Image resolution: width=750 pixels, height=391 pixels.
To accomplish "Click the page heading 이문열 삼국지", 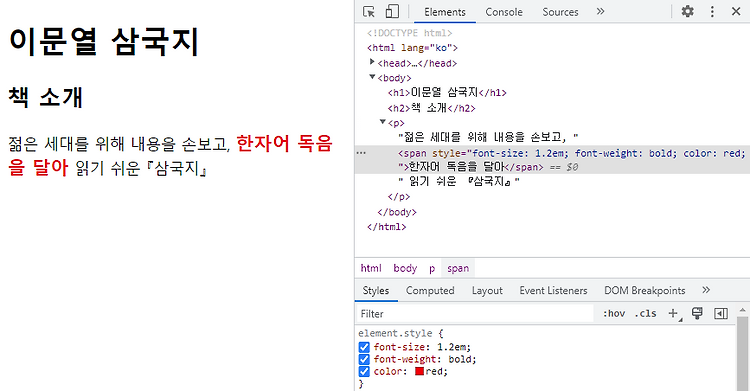I will pyautogui.click(x=104, y=42).
